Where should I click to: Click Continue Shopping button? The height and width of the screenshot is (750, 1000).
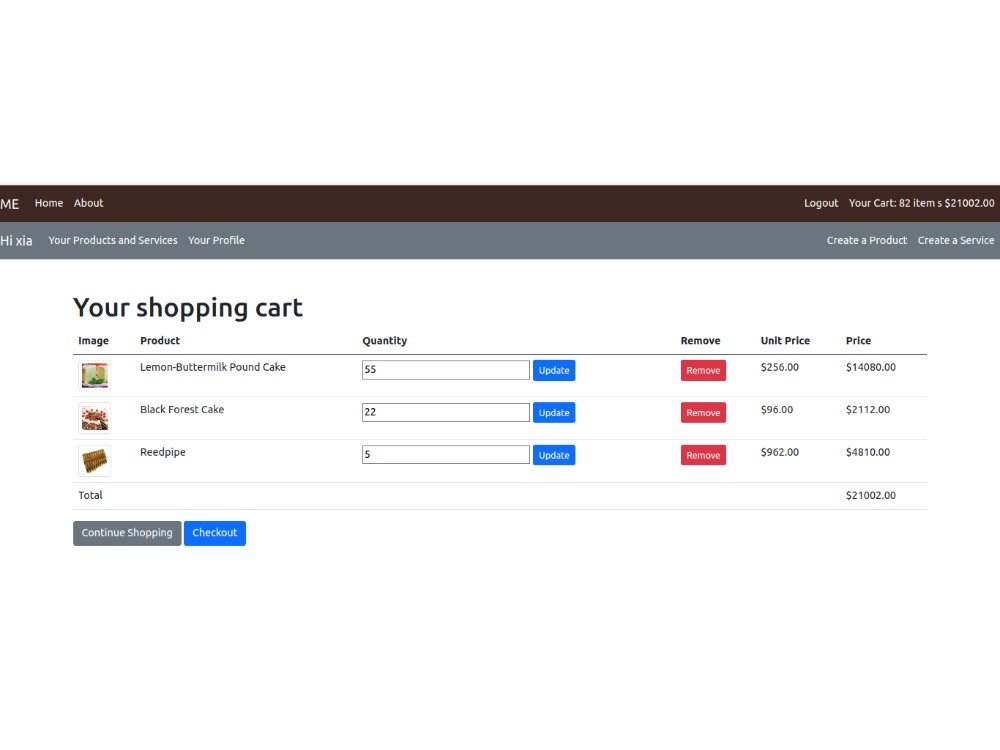click(x=127, y=533)
